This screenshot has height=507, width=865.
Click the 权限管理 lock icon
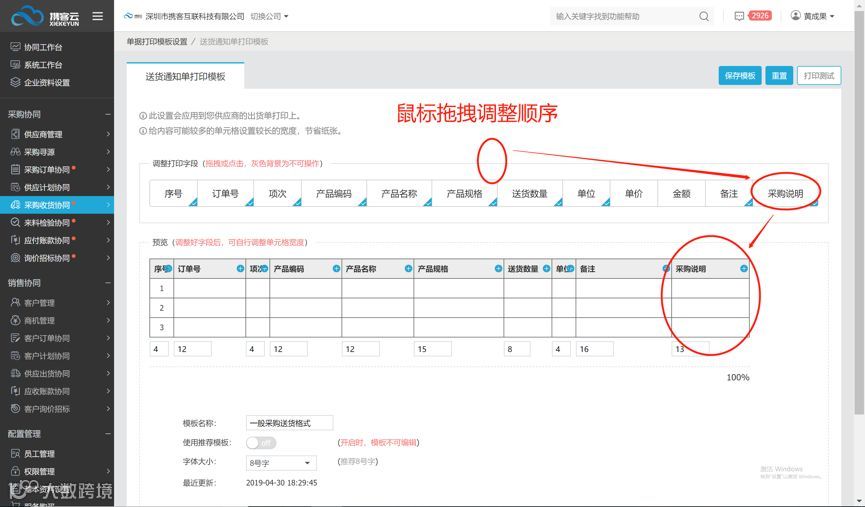(15, 471)
